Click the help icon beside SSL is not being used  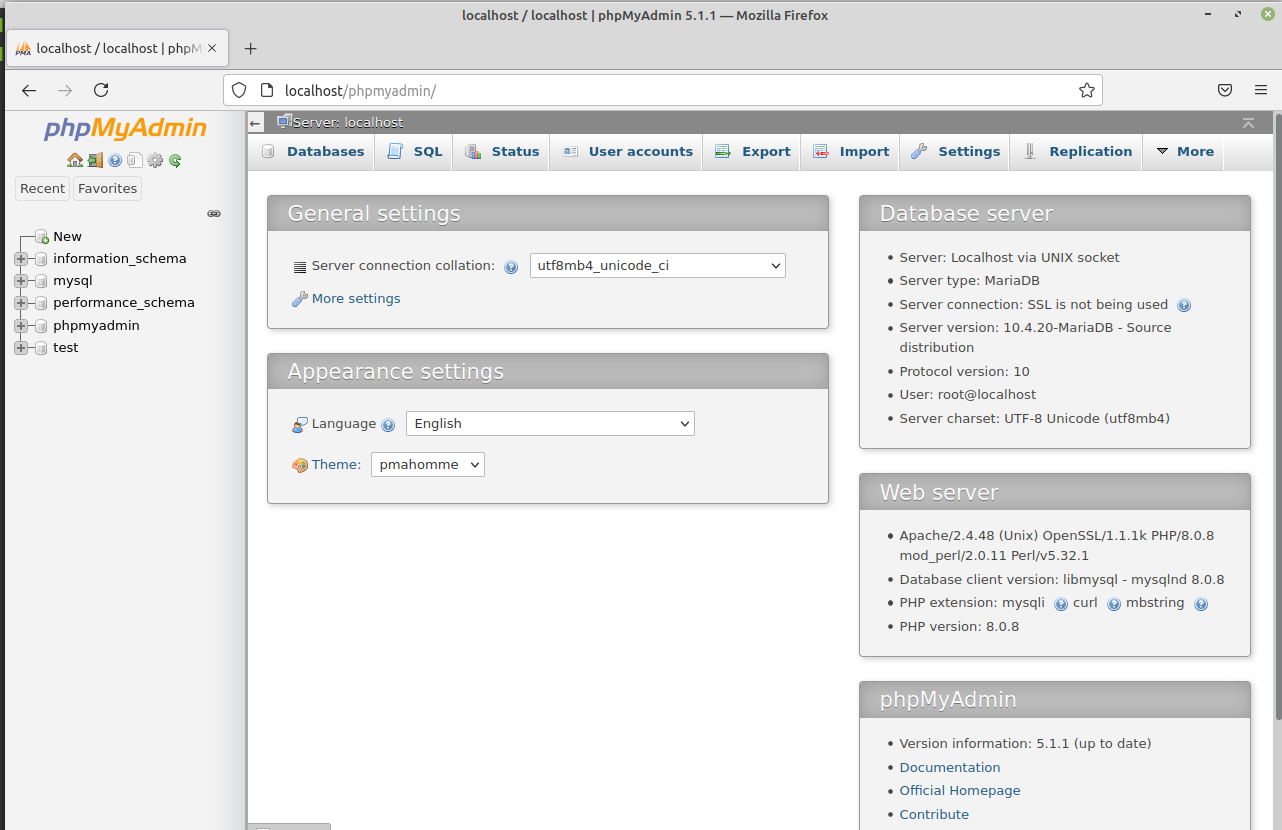tap(1184, 305)
